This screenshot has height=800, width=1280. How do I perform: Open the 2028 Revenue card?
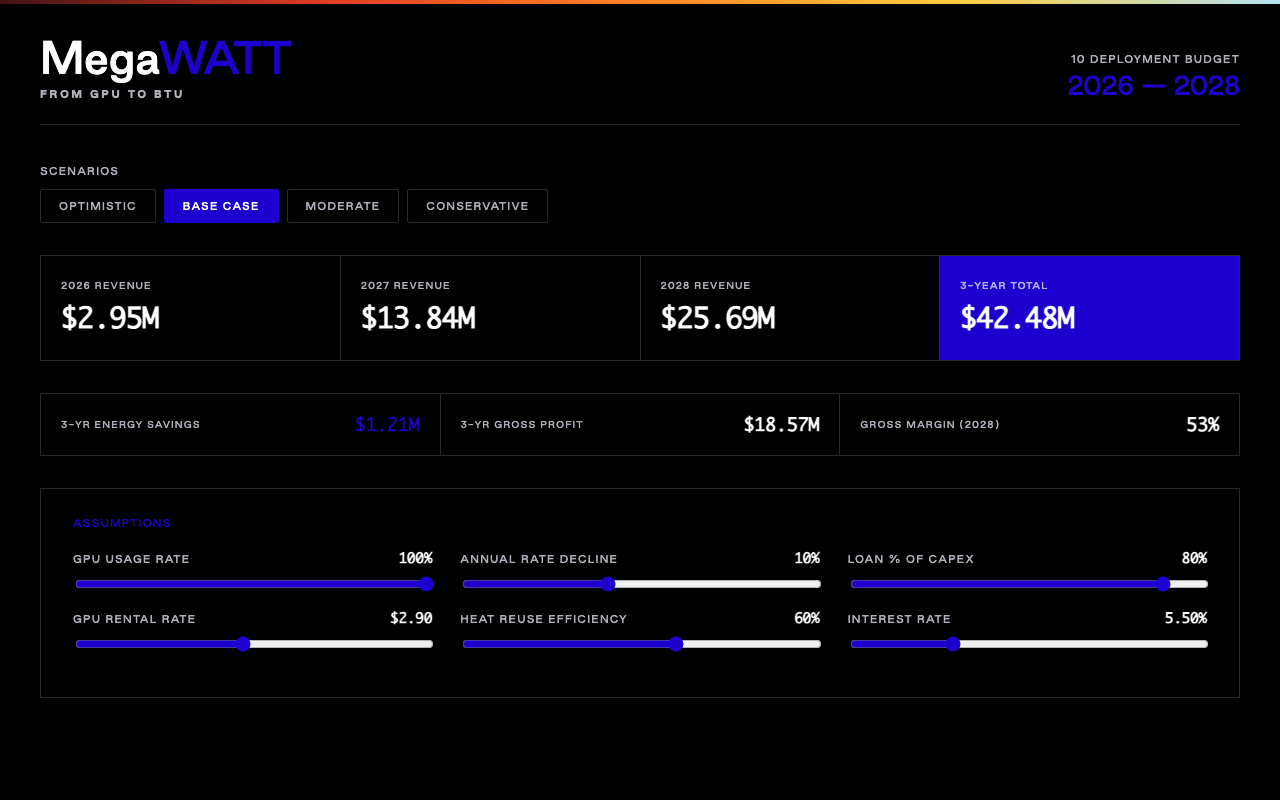pos(789,308)
